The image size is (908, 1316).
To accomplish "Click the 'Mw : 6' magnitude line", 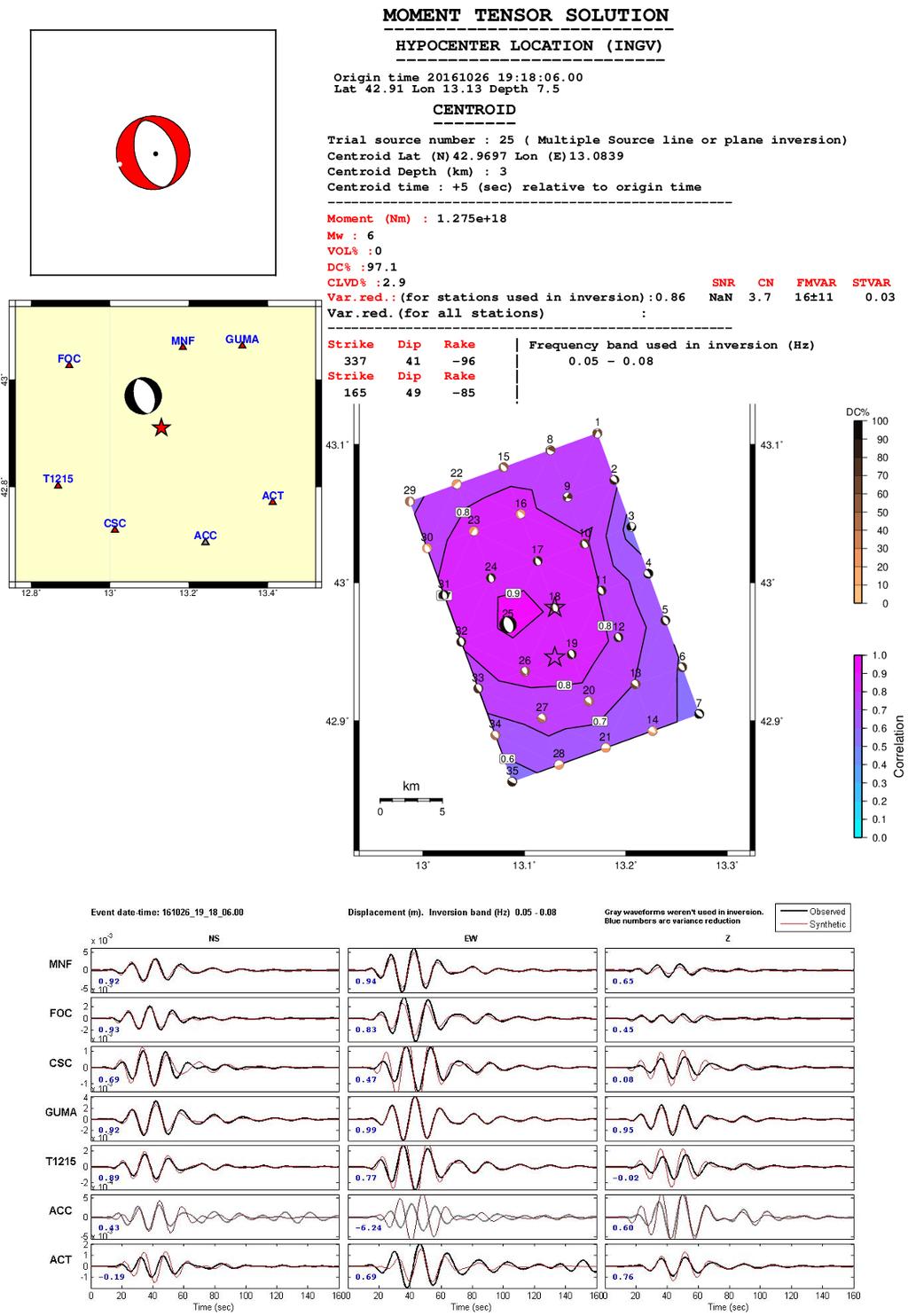I will coord(351,235).
